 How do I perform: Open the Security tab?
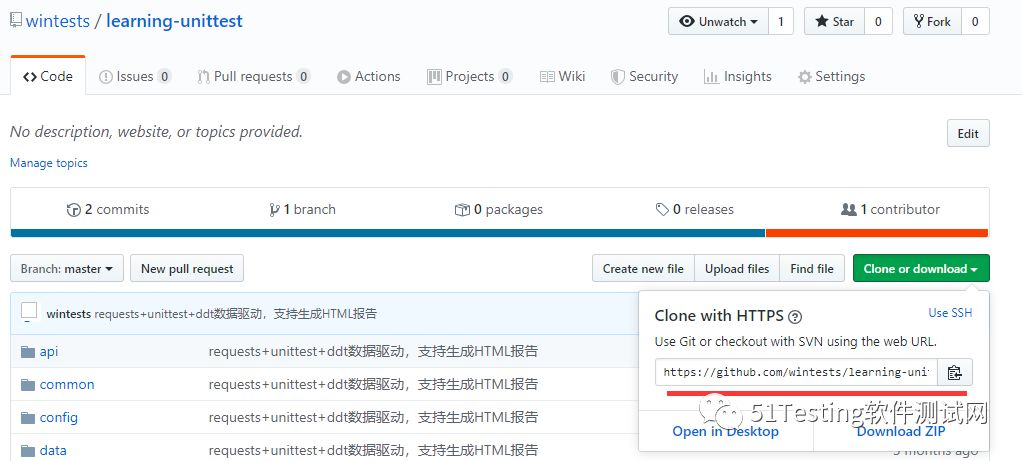tap(645, 76)
